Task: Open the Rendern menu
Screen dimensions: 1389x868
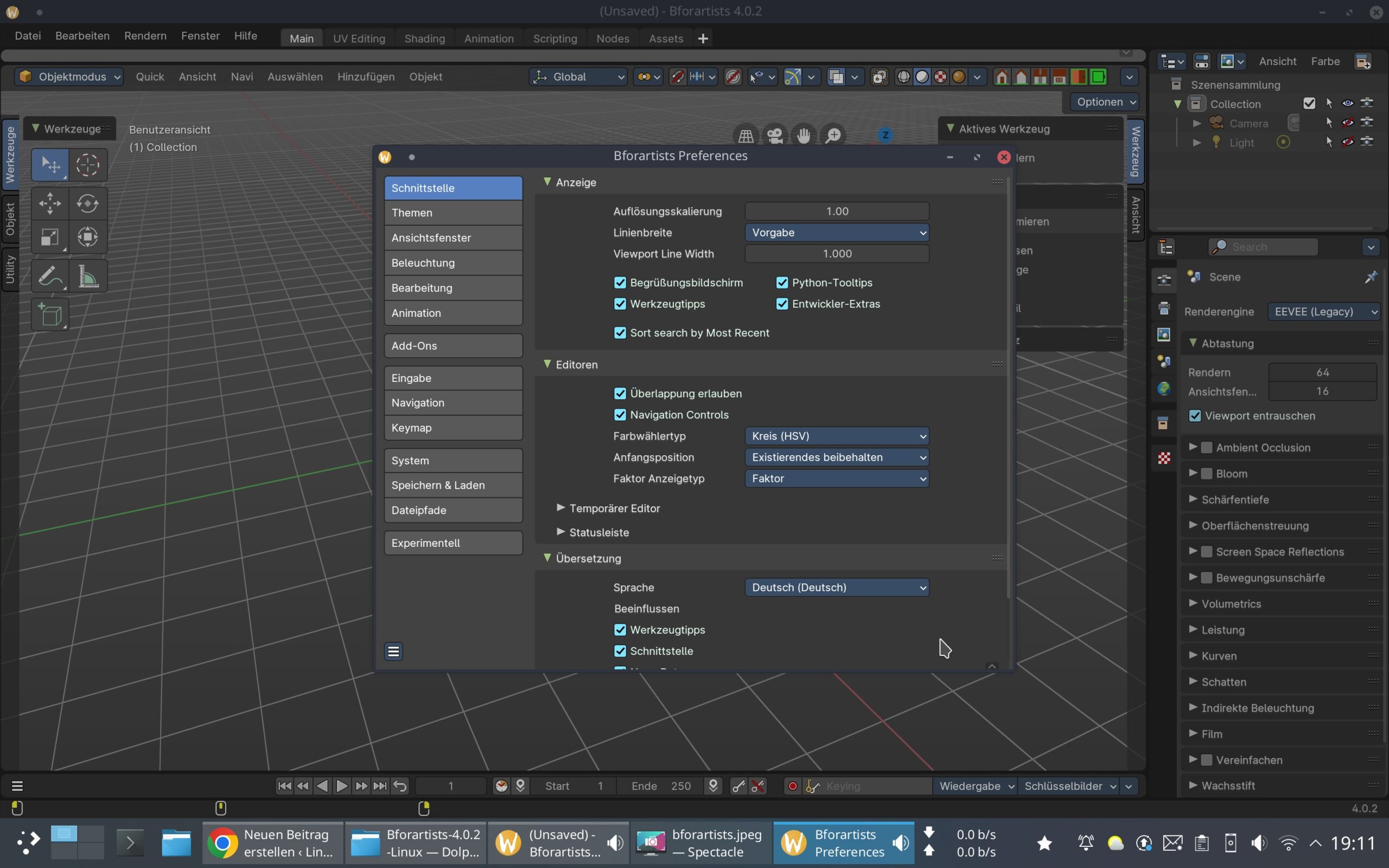Action: 145,36
